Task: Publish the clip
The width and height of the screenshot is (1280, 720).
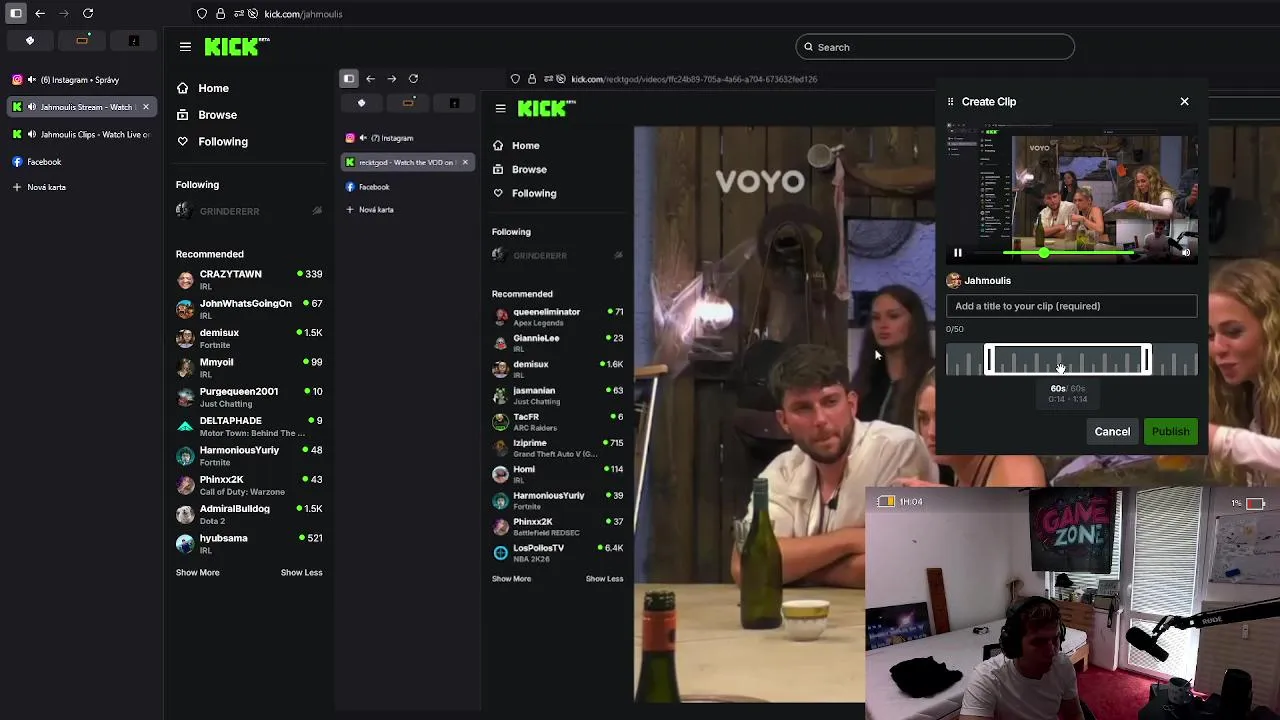Action: [1170, 432]
